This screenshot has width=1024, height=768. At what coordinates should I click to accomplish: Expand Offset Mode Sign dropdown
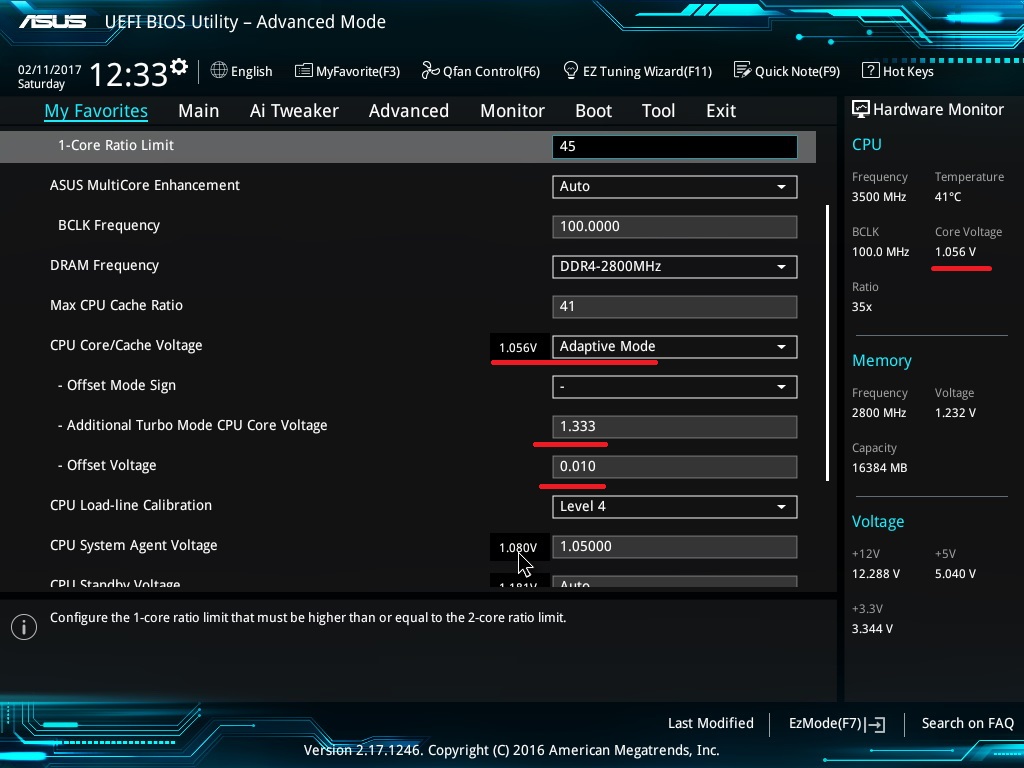click(675, 387)
